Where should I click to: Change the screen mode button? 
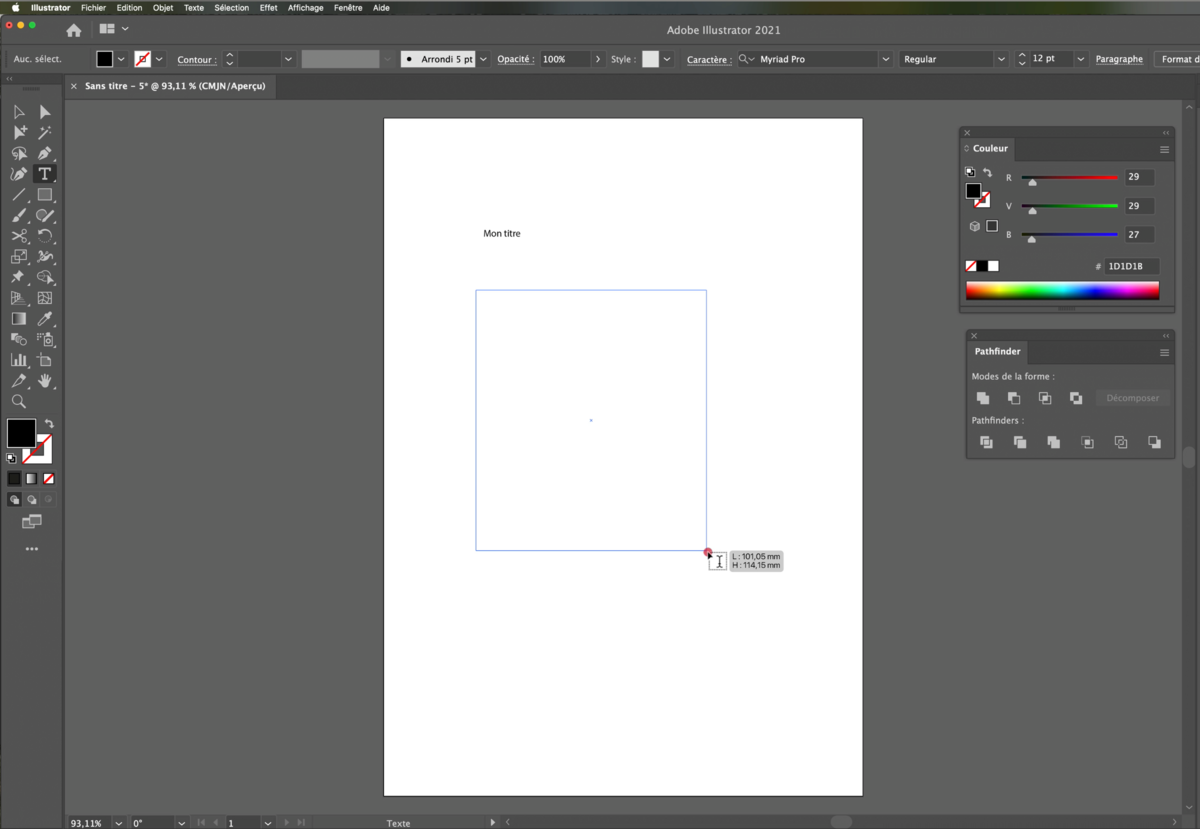coord(32,522)
